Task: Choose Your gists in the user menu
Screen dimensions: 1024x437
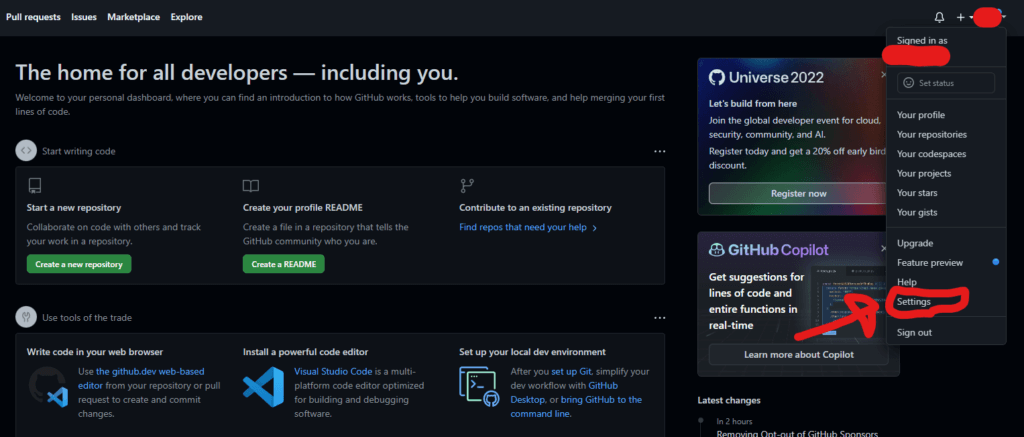Action: [917, 212]
